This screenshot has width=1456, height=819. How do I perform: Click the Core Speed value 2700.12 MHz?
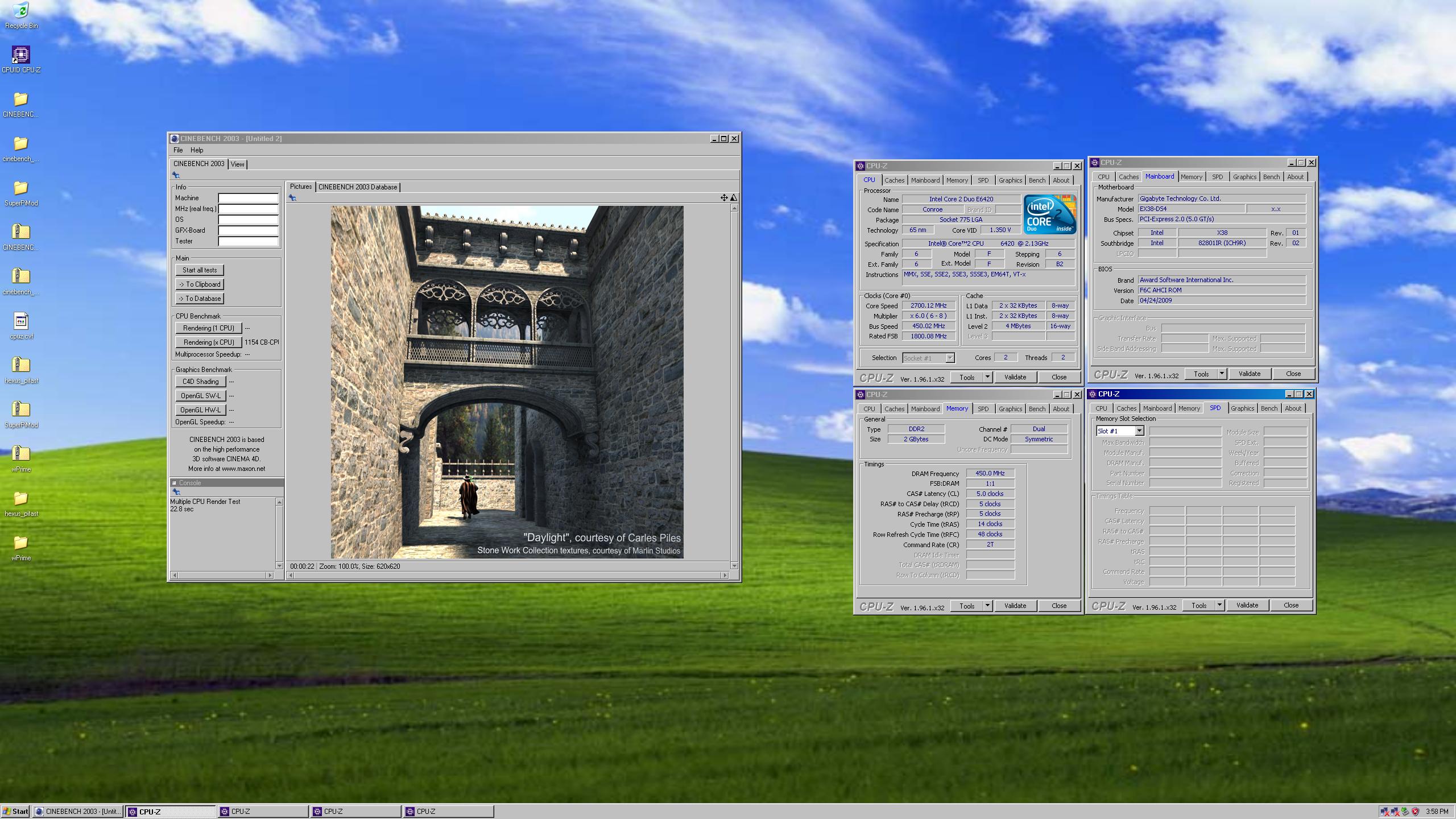[929, 306]
